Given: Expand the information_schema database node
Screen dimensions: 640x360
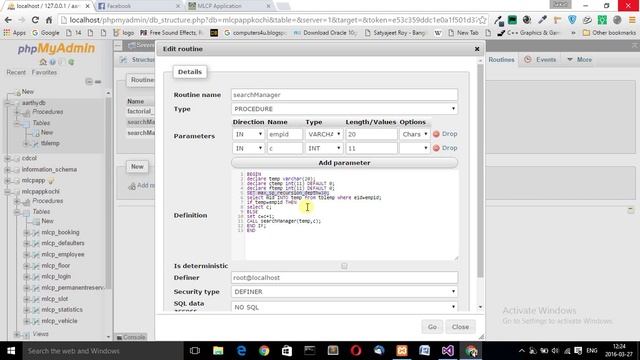Looking at the screenshot, I should tap(7, 169).
